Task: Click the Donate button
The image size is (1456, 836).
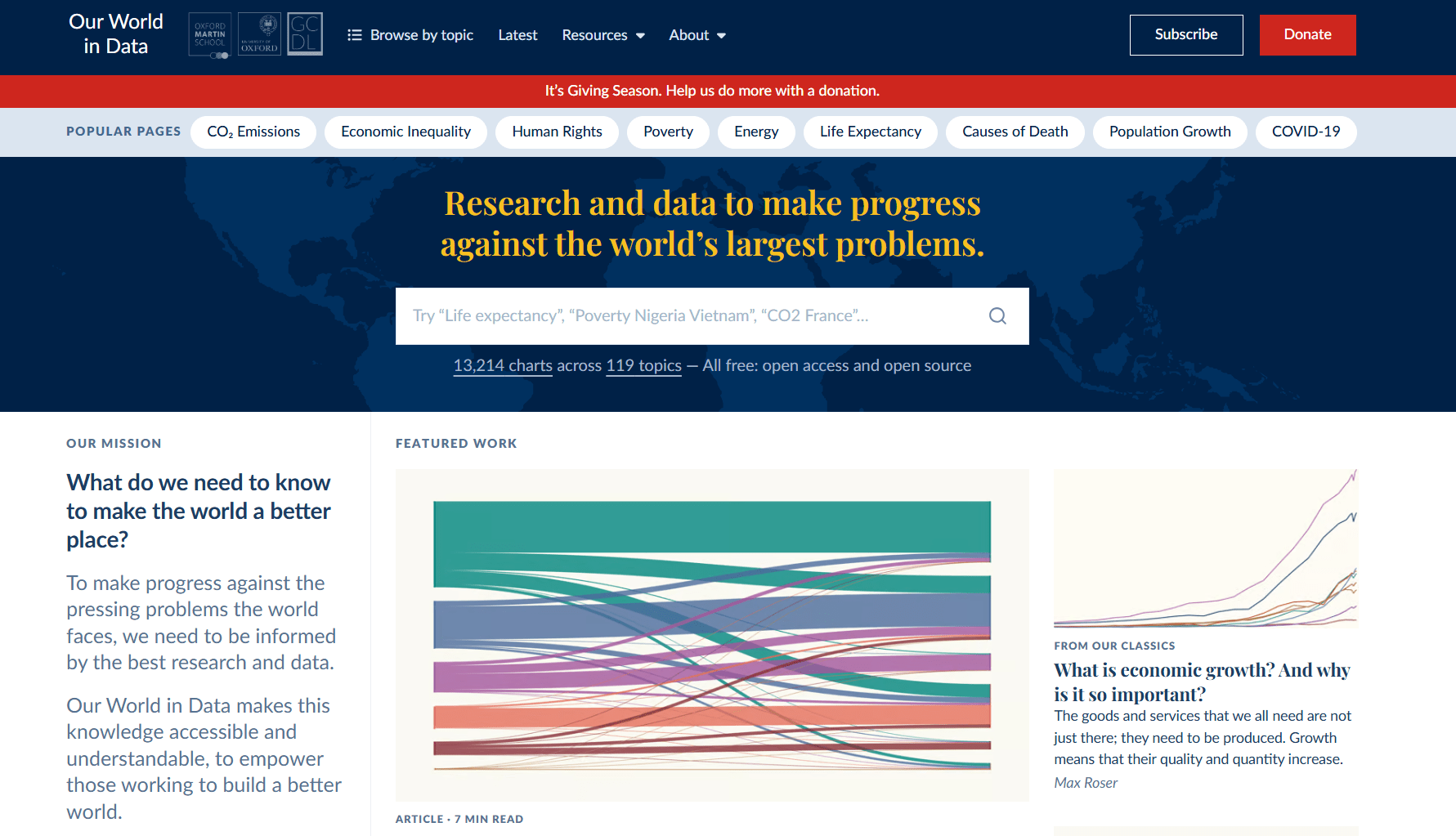Action: click(x=1307, y=34)
